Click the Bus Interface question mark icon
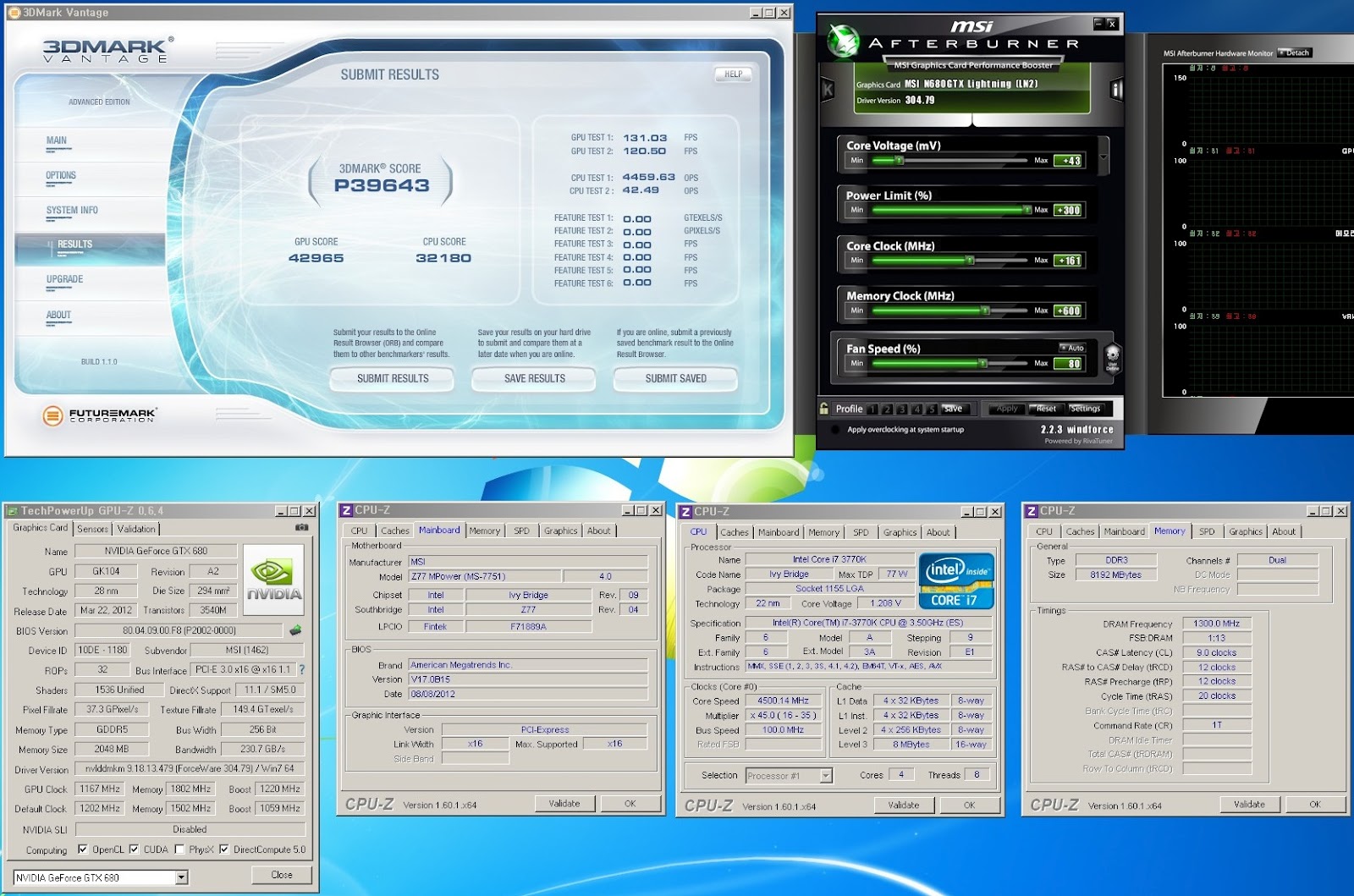Viewport: 1354px width, 896px height. click(x=302, y=669)
